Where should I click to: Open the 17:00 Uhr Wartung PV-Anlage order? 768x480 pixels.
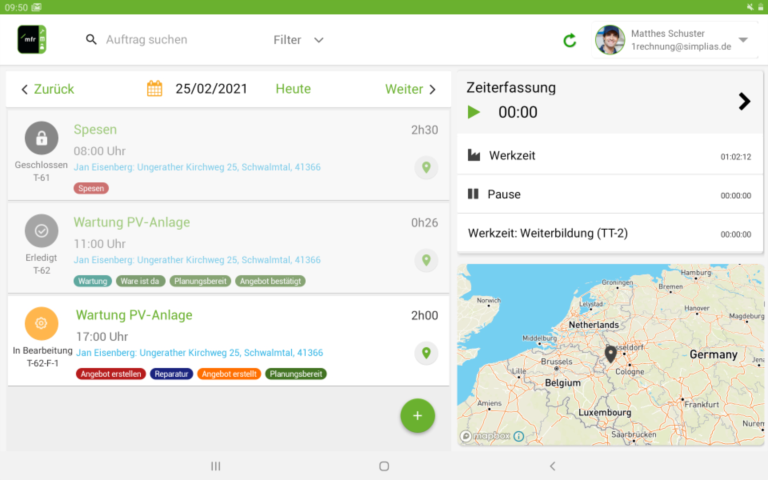134,315
